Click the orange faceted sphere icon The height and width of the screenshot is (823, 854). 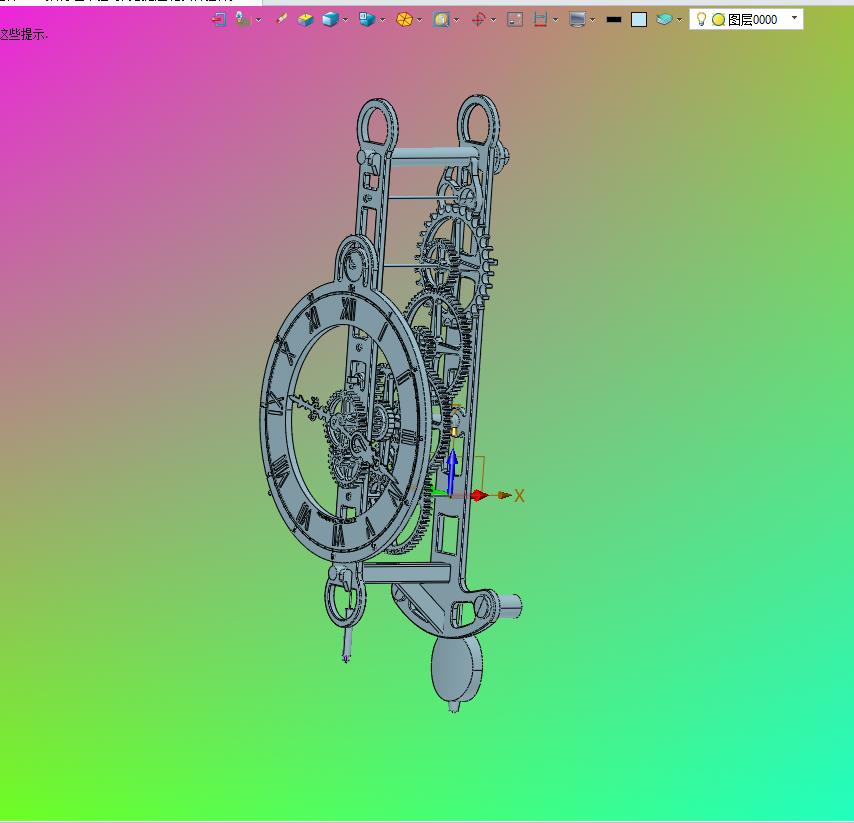pyautogui.click(x=404, y=20)
